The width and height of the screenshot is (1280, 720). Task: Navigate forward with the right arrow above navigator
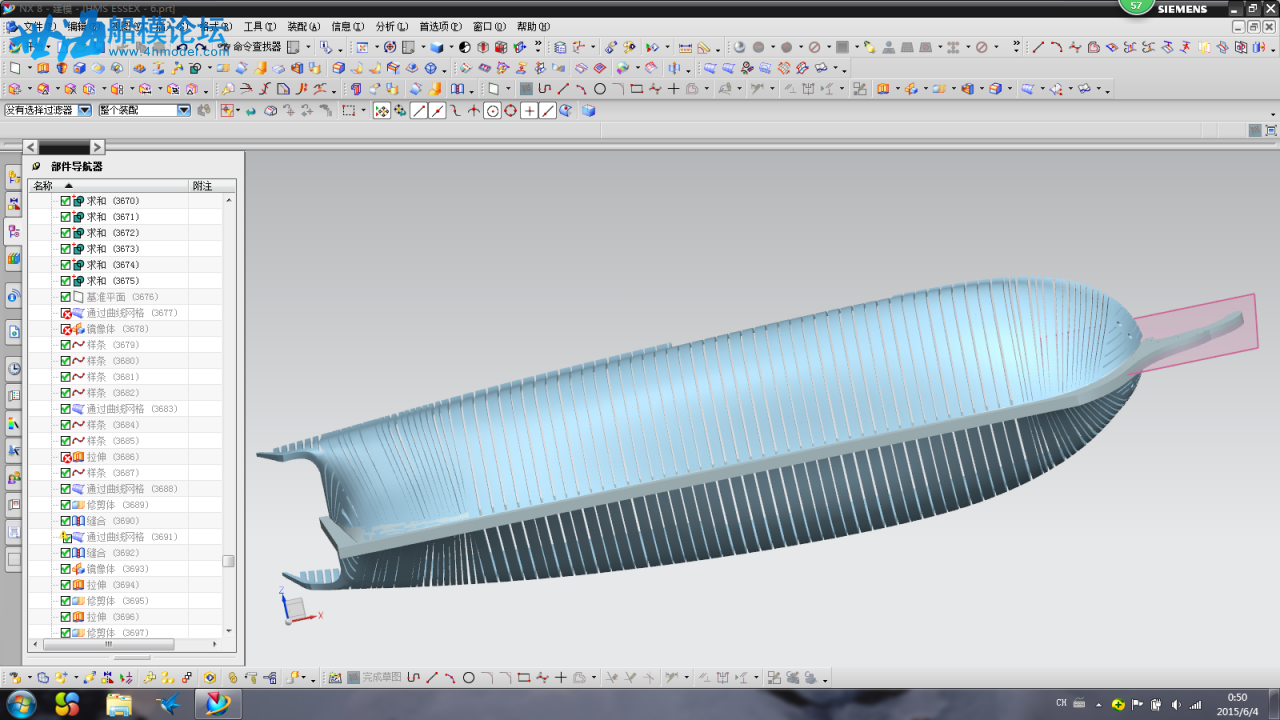[x=97, y=147]
